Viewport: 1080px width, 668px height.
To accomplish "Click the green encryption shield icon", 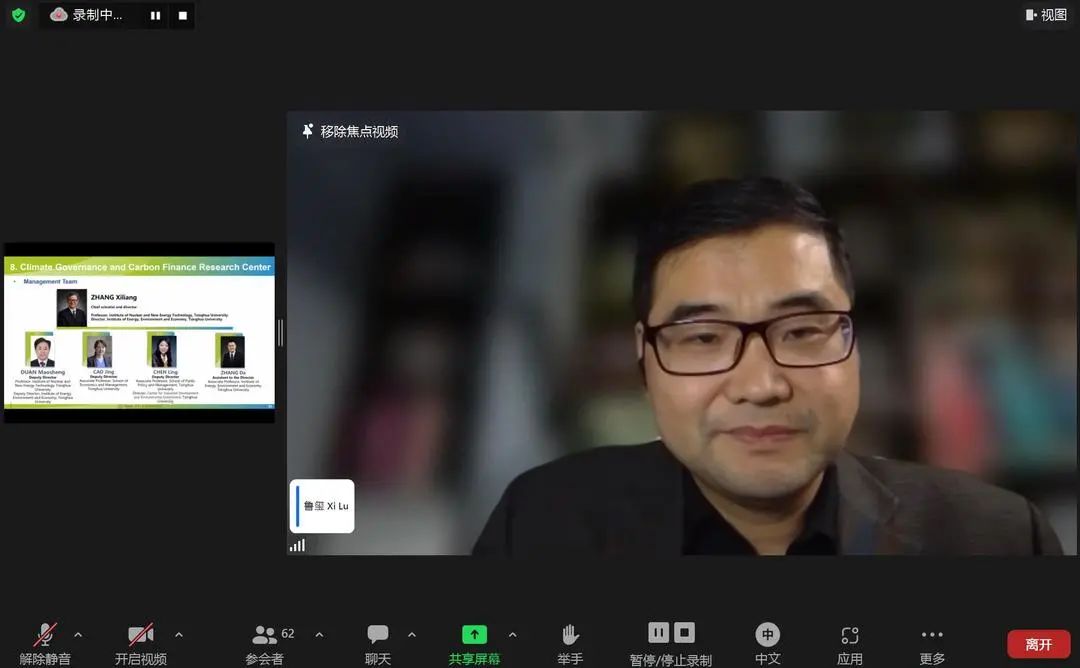I will pyautogui.click(x=18, y=15).
